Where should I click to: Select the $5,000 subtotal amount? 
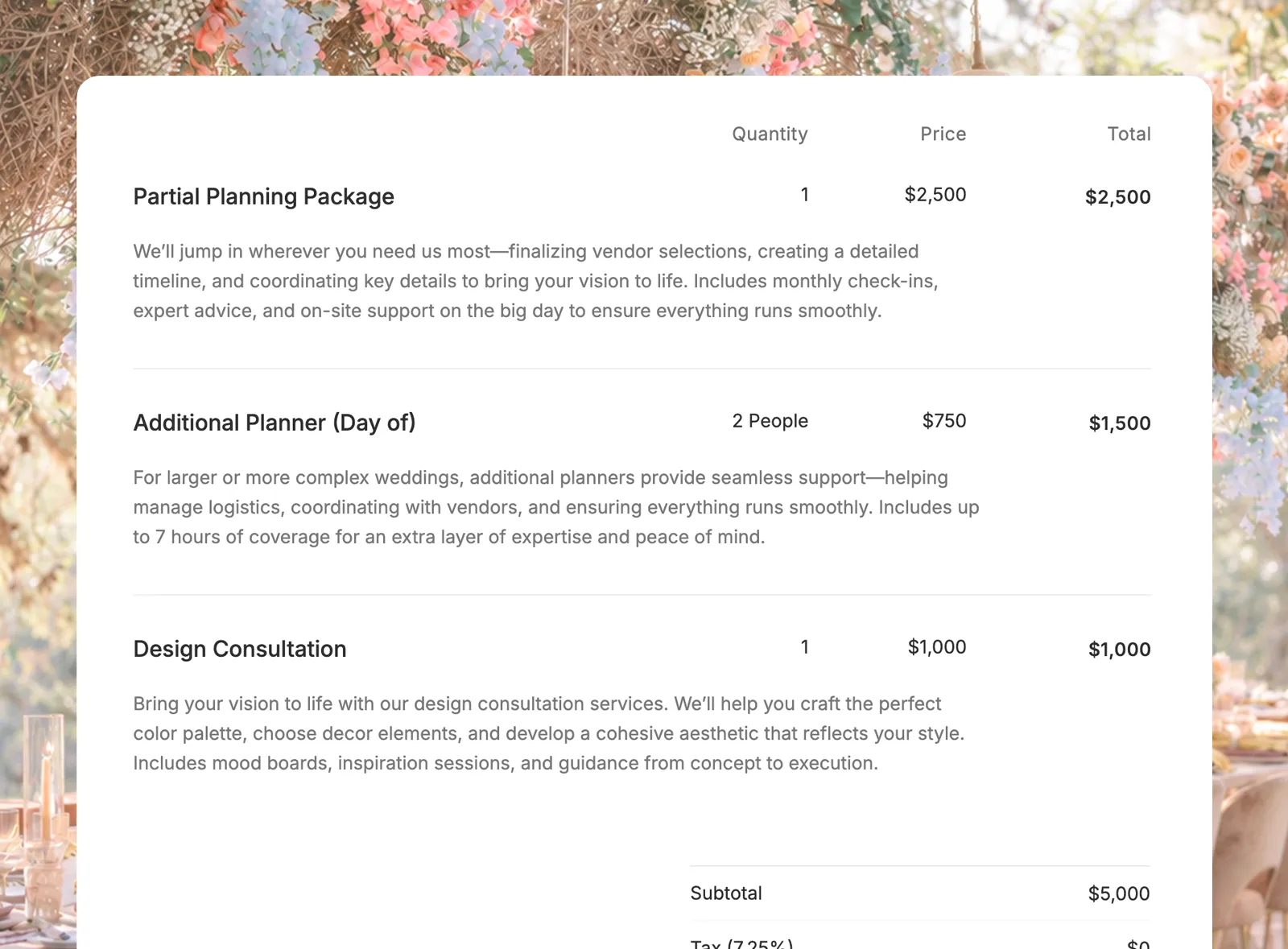point(1119,893)
